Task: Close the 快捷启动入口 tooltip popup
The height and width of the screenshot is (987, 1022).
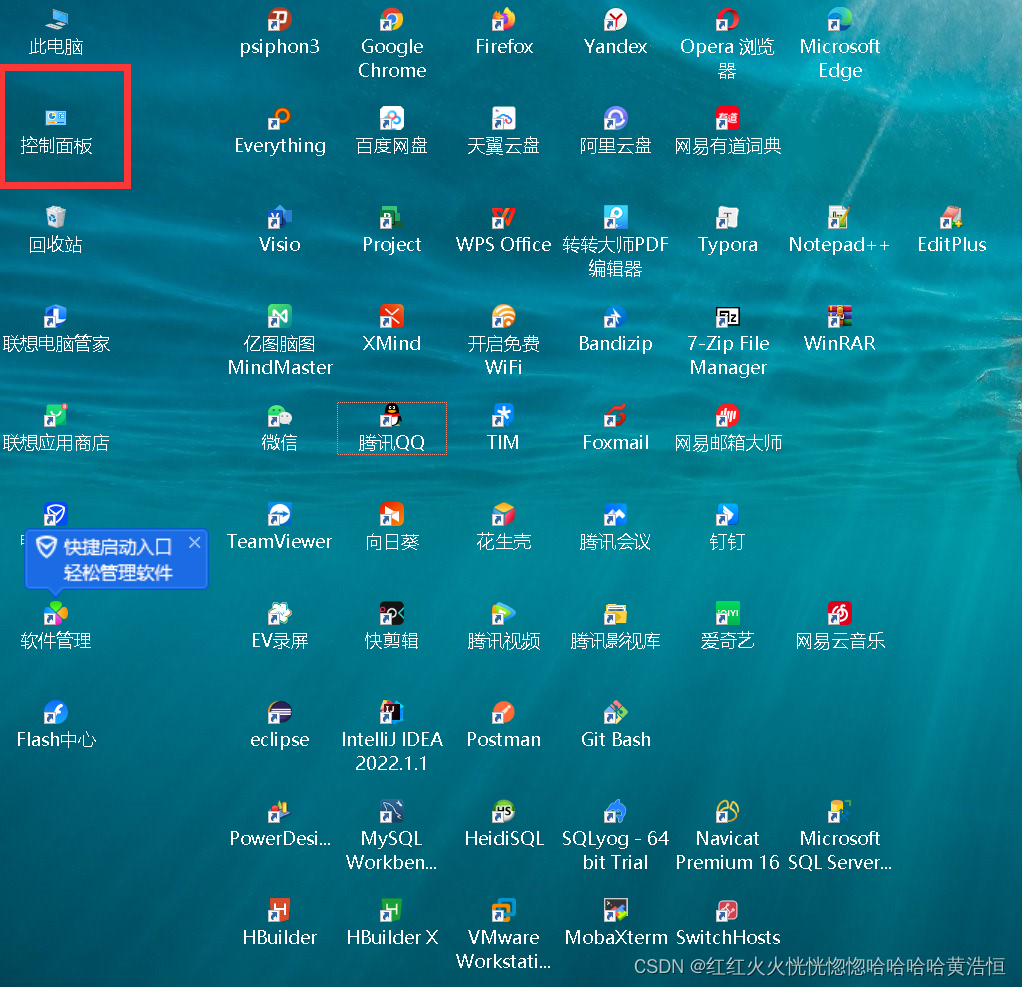Action: 194,542
